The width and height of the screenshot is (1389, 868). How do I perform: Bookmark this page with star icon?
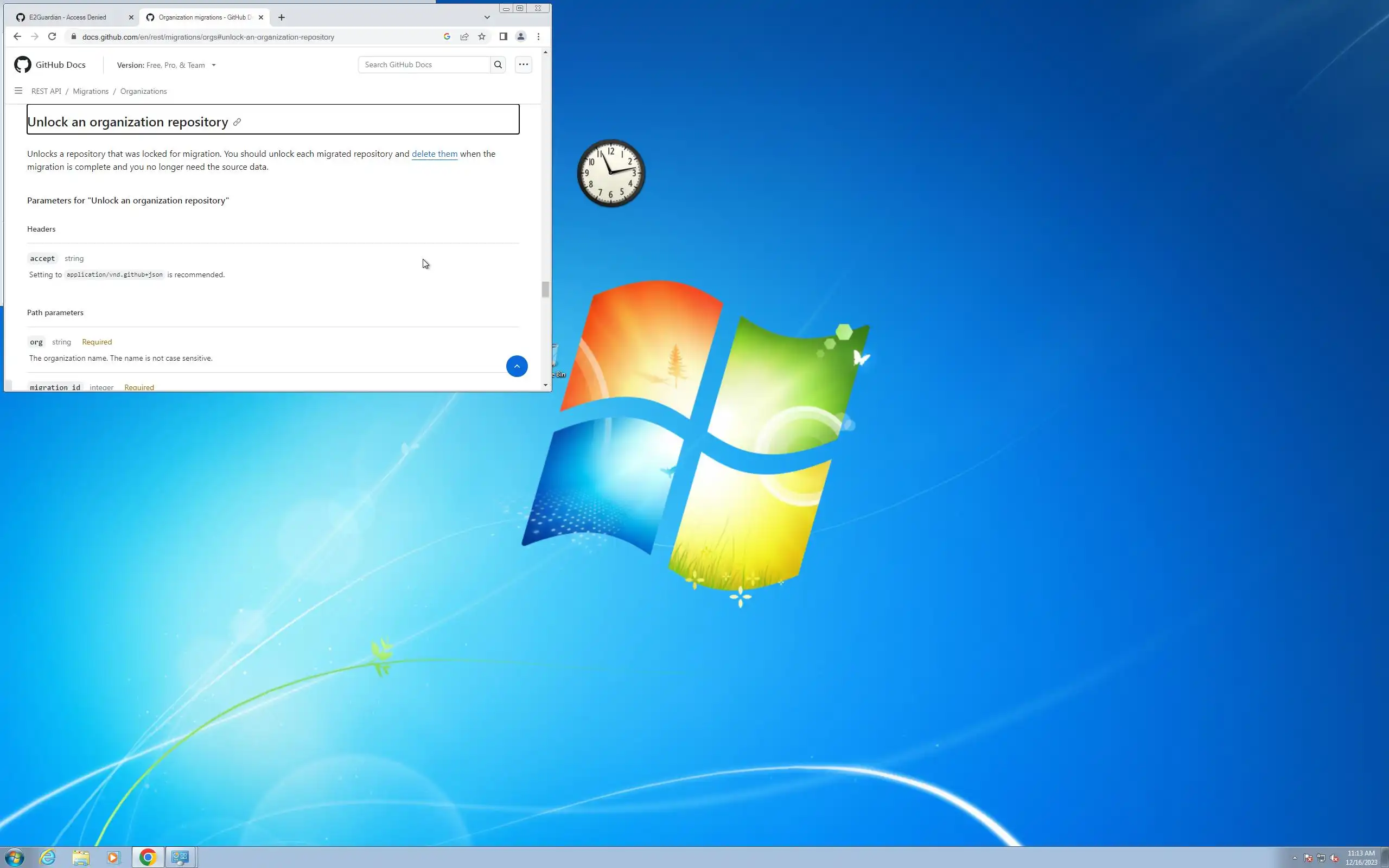[x=482, y=37]
